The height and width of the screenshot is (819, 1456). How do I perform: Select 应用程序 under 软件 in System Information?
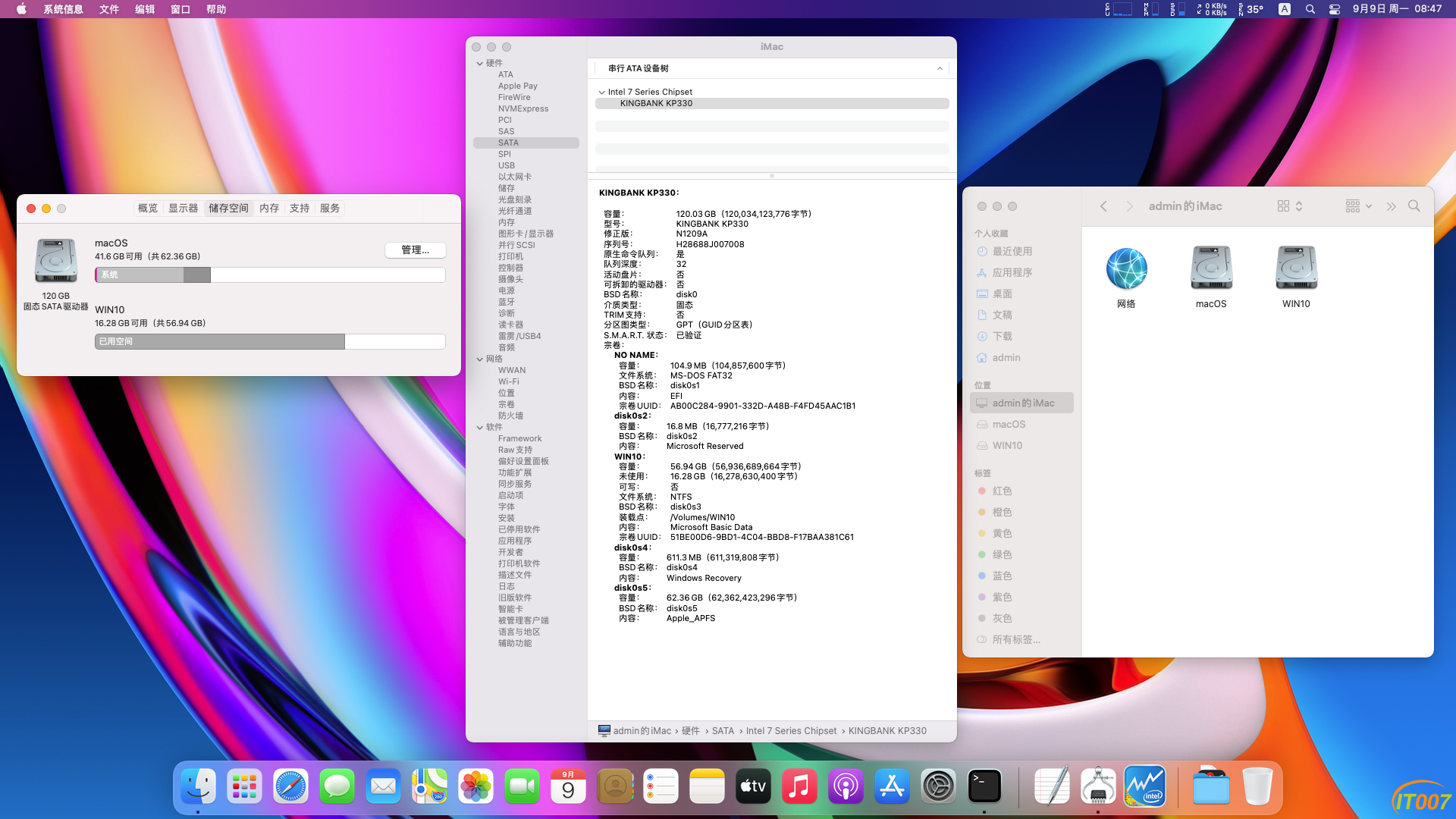pyautogui.click(x=515, y=541)
